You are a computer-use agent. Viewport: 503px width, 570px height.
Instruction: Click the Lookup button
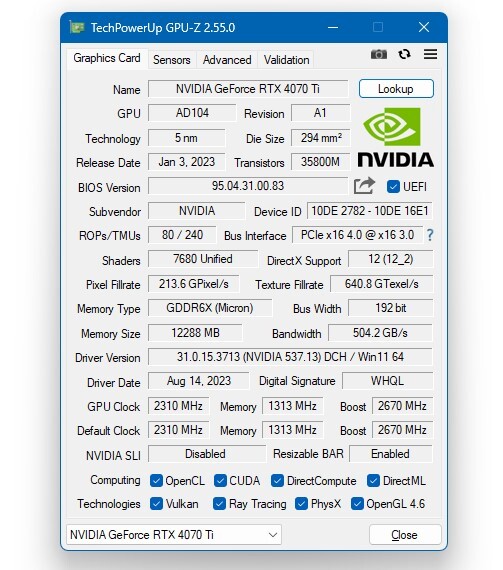point(396,89)
